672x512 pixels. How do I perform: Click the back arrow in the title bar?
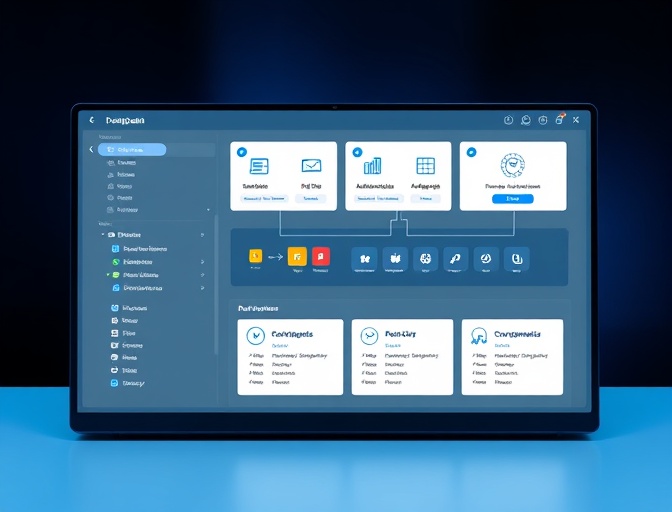click(92, 120)
